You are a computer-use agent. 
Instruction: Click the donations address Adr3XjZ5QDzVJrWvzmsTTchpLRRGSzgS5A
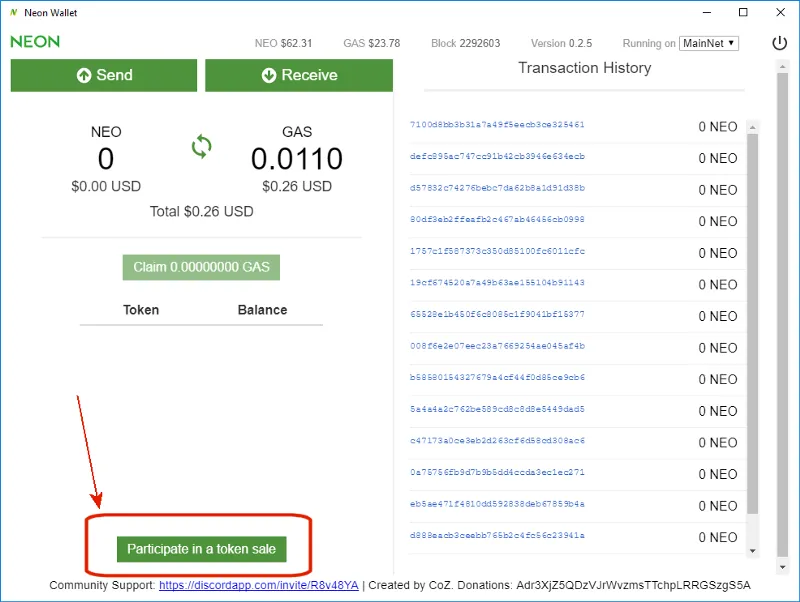coord(633,585)
